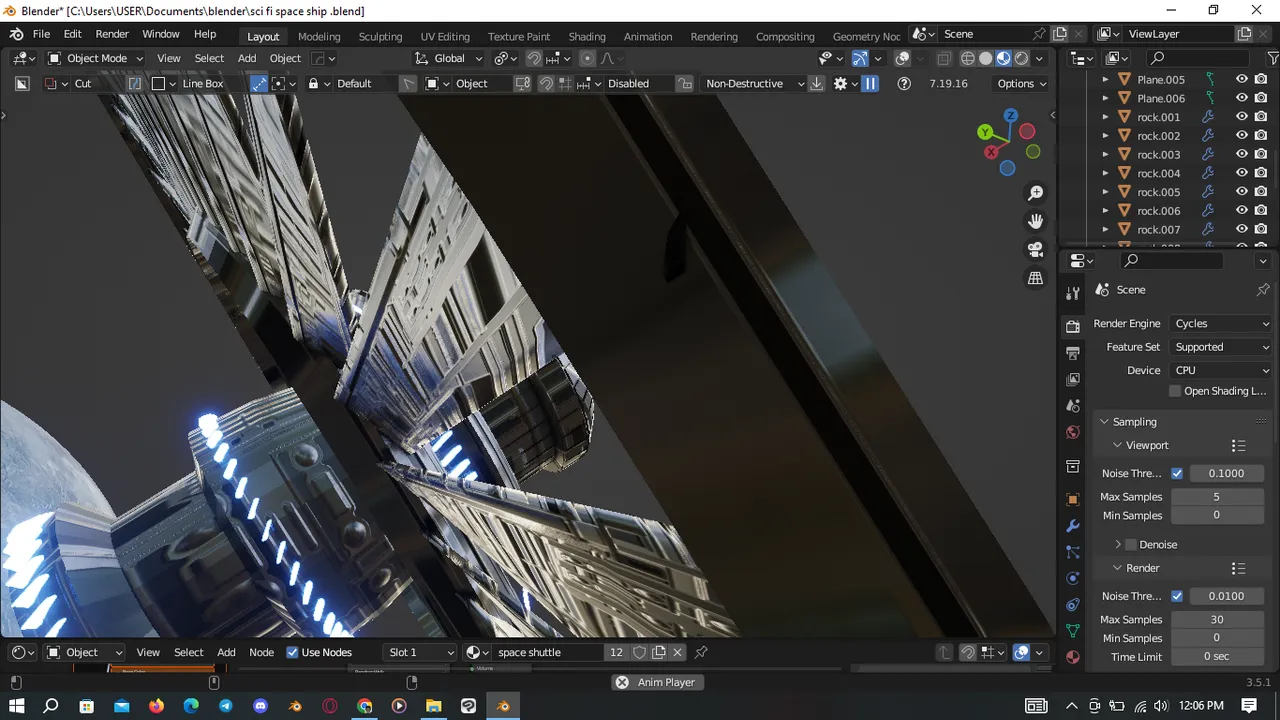Unlink the space shuttle material with X
Viewport: 1280px width, 720px height.
pos(677,652)
